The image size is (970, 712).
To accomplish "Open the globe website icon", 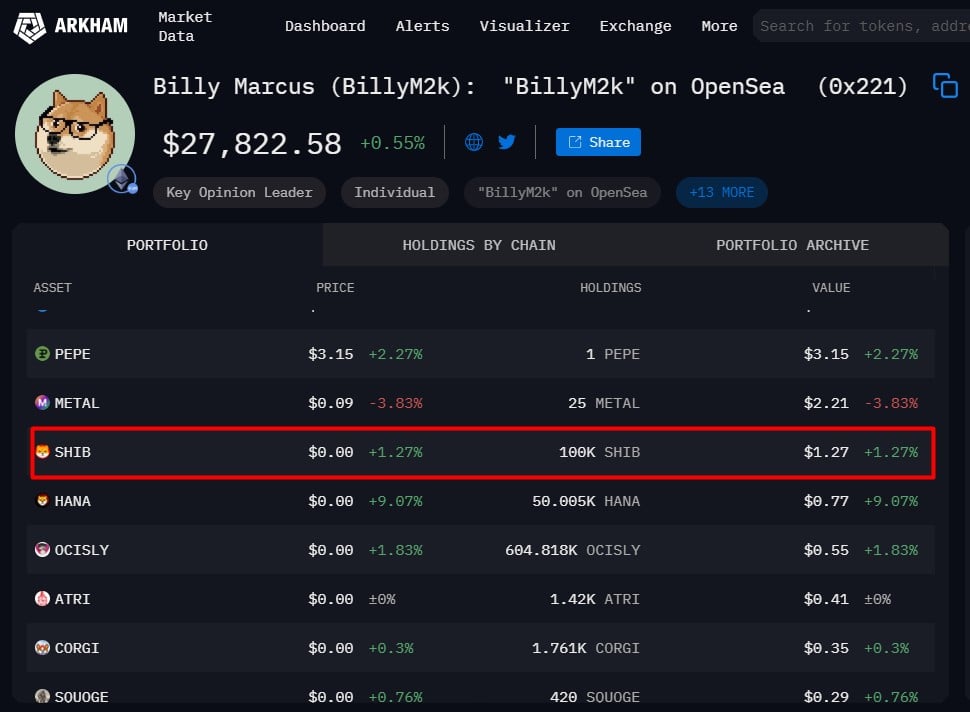I will click(474, 142).
